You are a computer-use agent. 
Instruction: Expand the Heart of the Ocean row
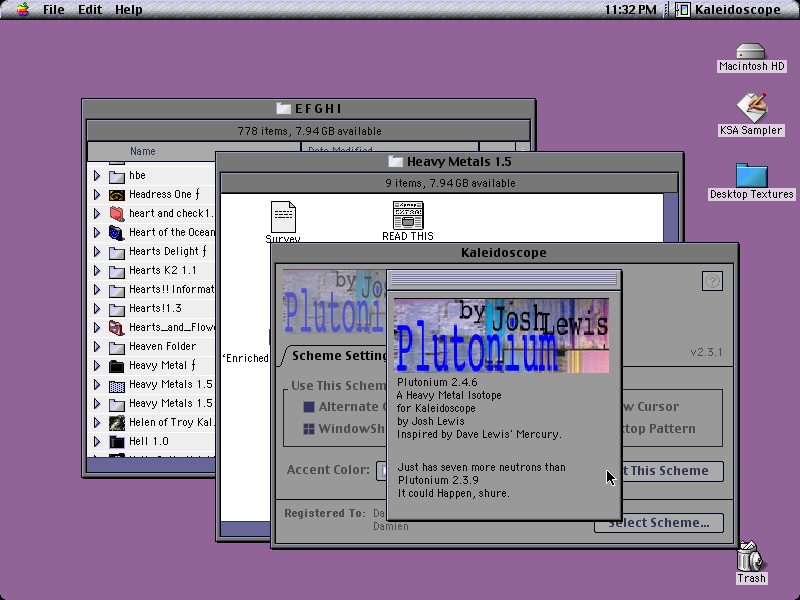coord(97,233)
